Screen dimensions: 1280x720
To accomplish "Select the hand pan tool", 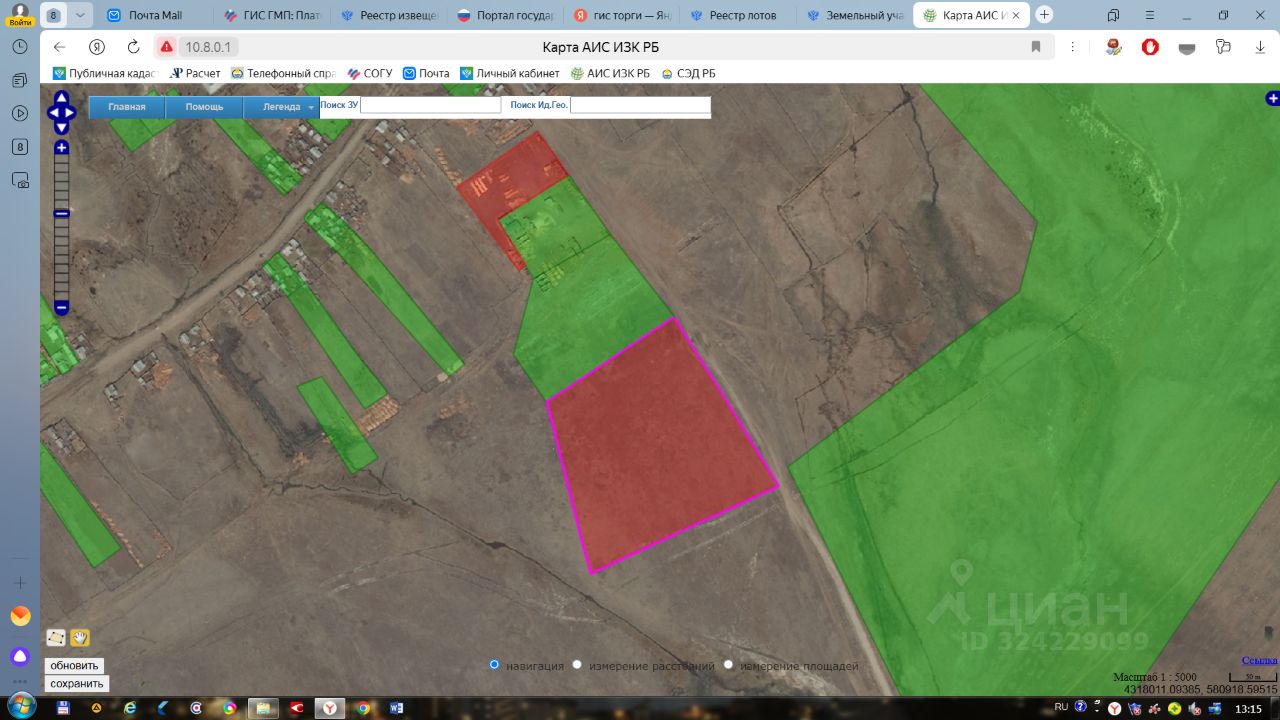I will 80,637.
